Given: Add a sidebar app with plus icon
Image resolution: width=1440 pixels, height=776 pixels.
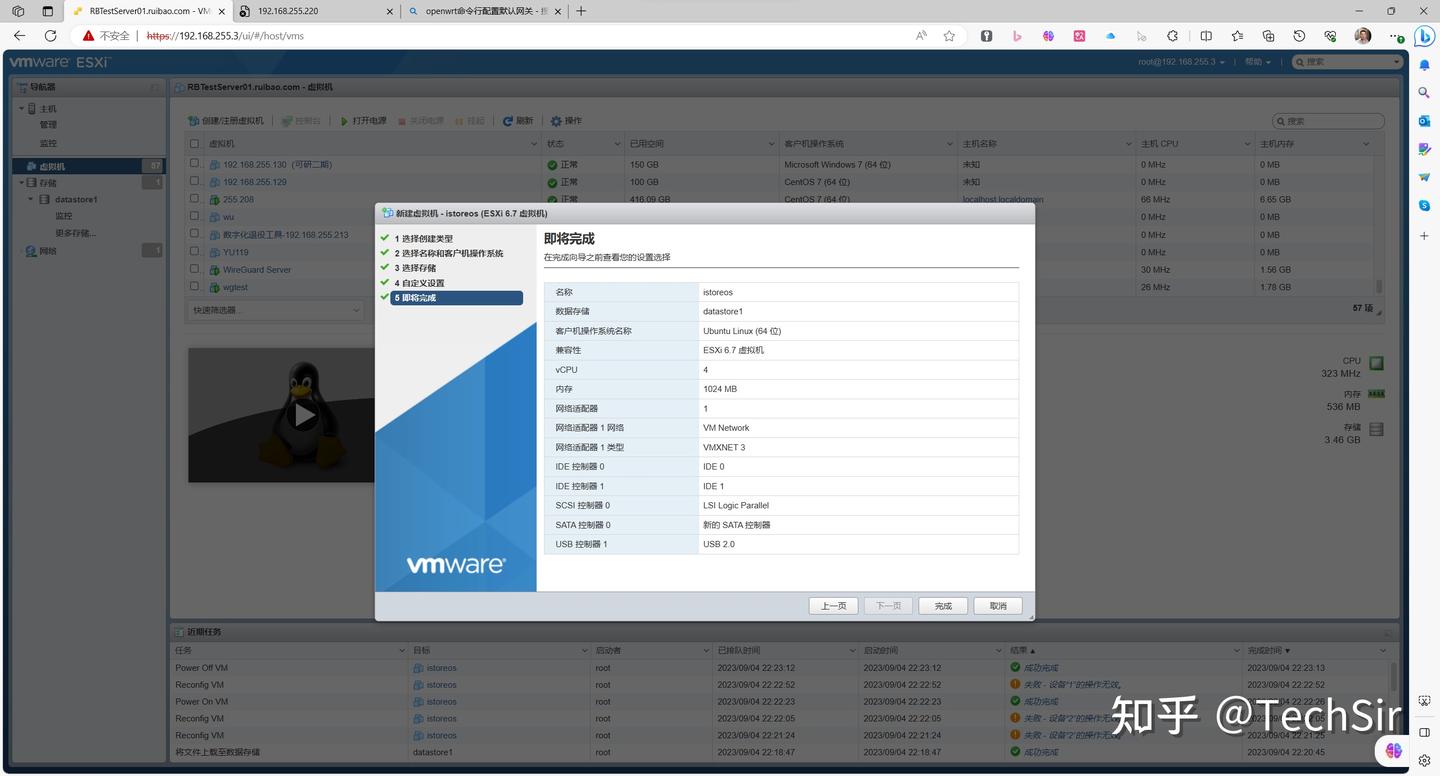Looking at the screenshot, I should point(1425,236).
